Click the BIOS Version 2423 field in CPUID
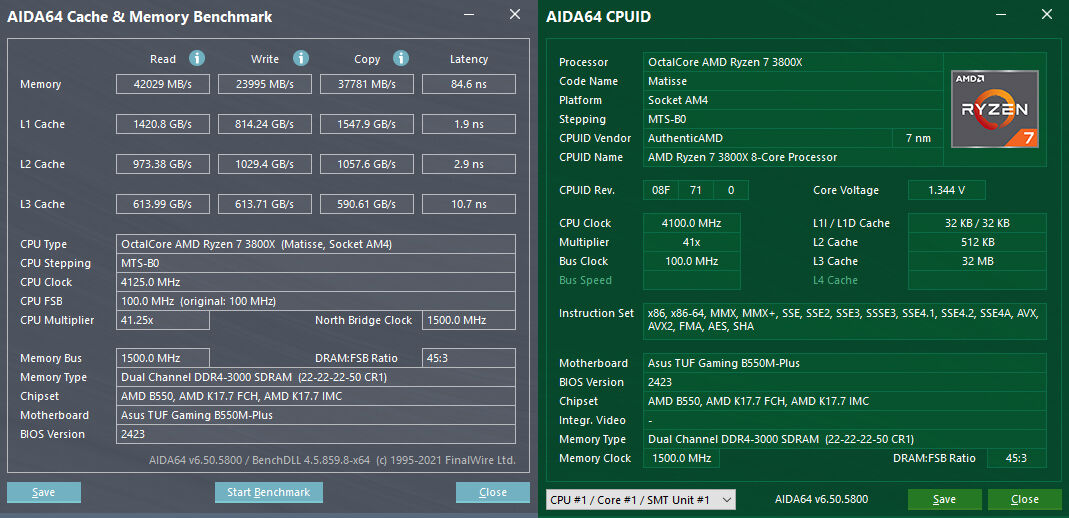This screenshot has width=1069, height=518. point(845,382)
